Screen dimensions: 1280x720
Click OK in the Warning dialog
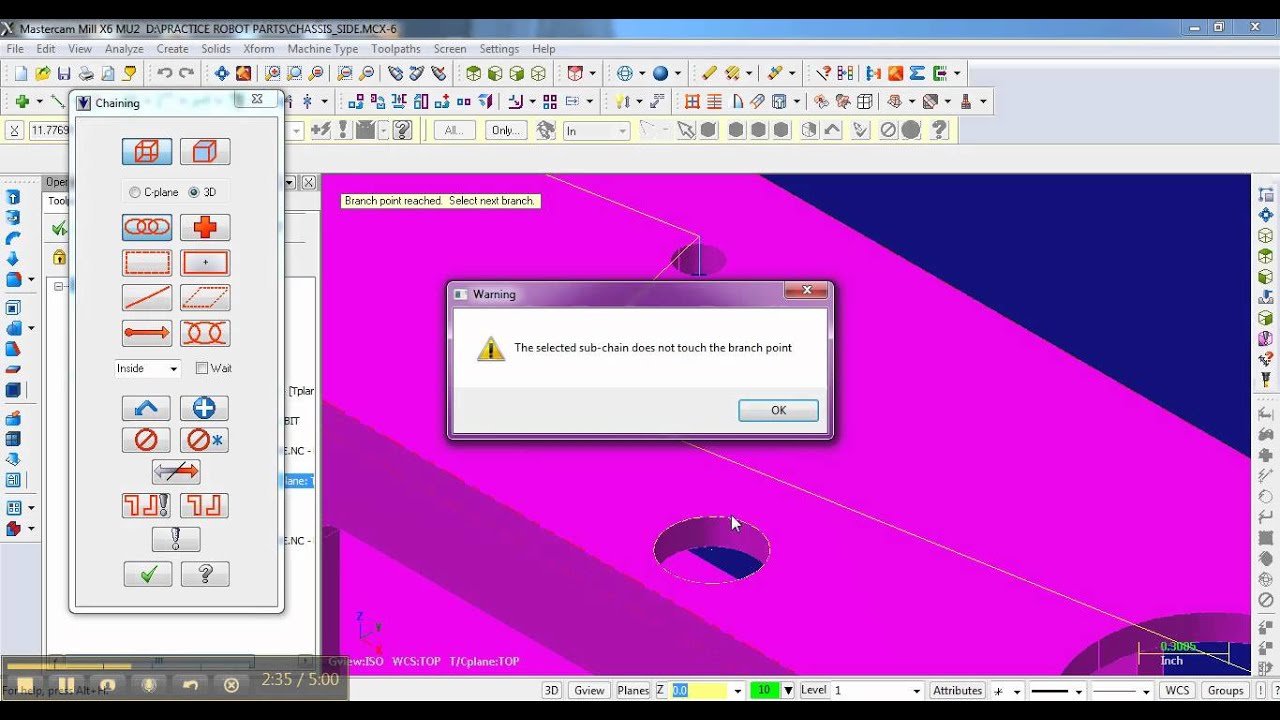pos(778,410)
